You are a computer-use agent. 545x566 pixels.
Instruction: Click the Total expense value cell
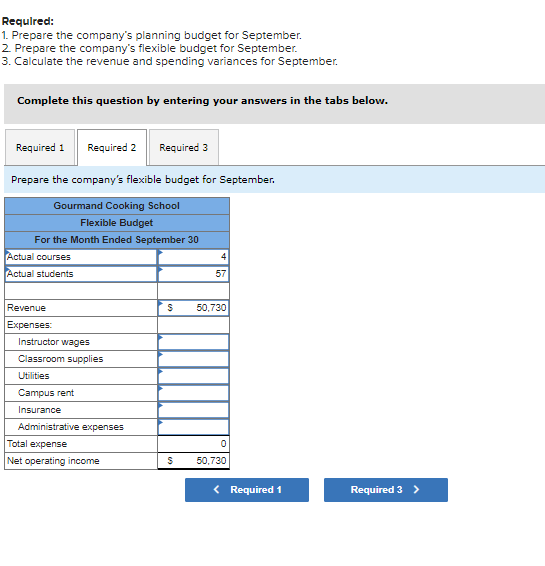[193, 444]
